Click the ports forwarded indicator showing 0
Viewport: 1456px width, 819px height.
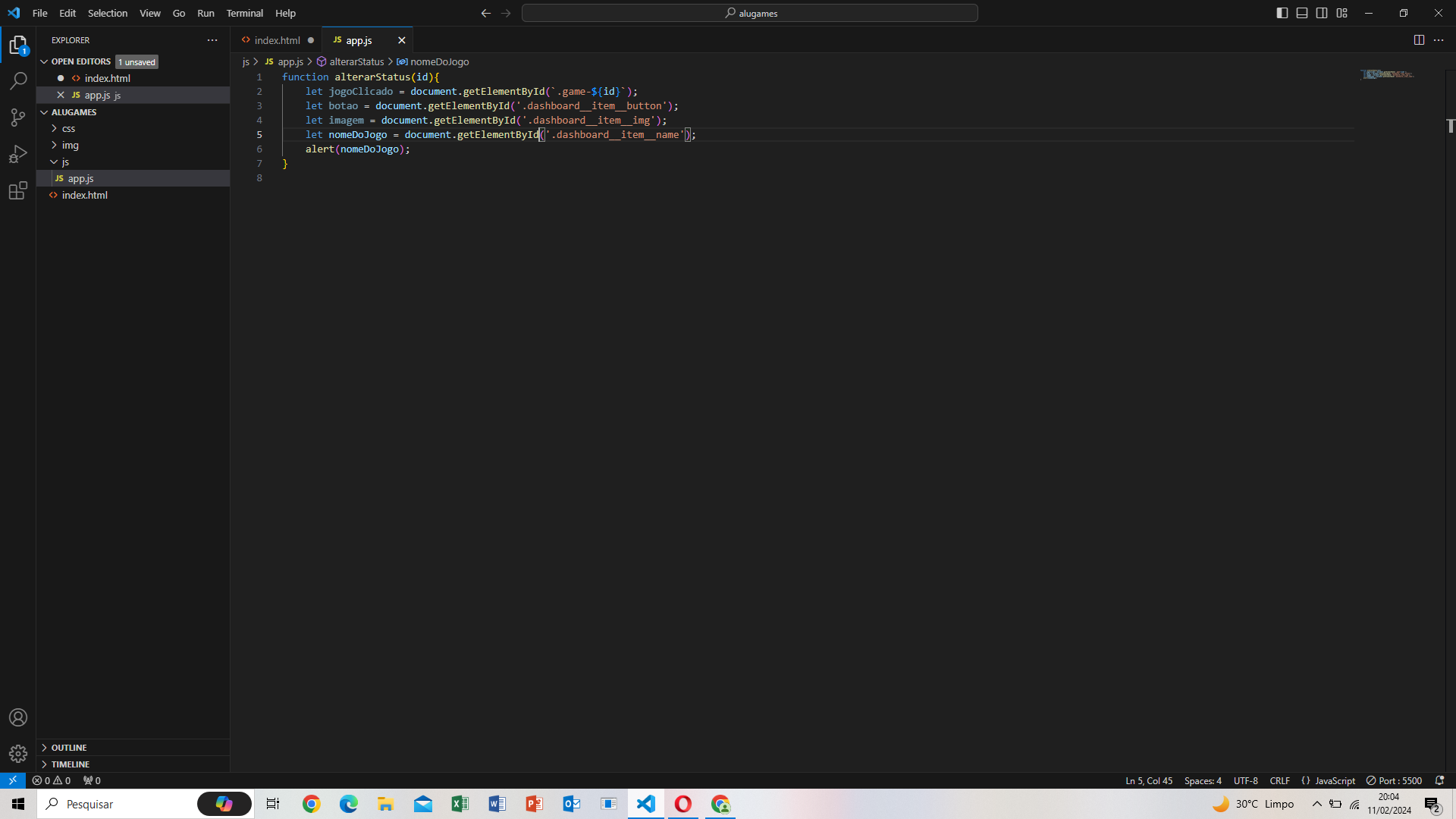click(x=92, y=780)
